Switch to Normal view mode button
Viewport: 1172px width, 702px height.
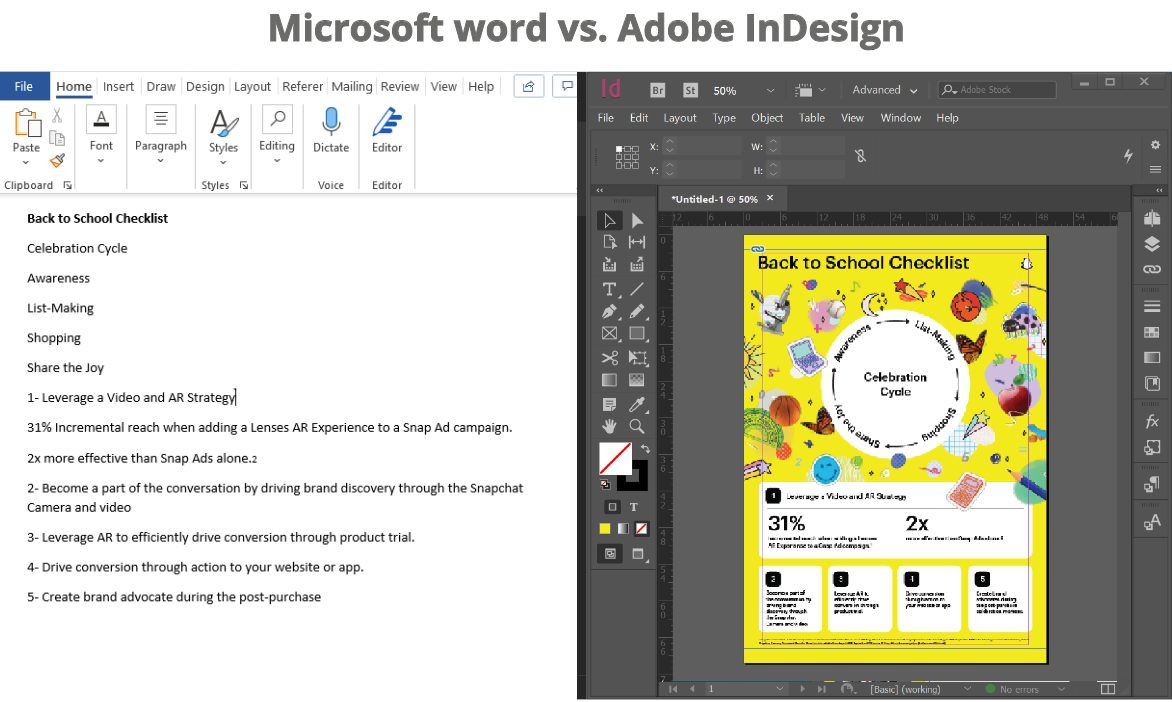pyautogui.click(x=611, y=553)
